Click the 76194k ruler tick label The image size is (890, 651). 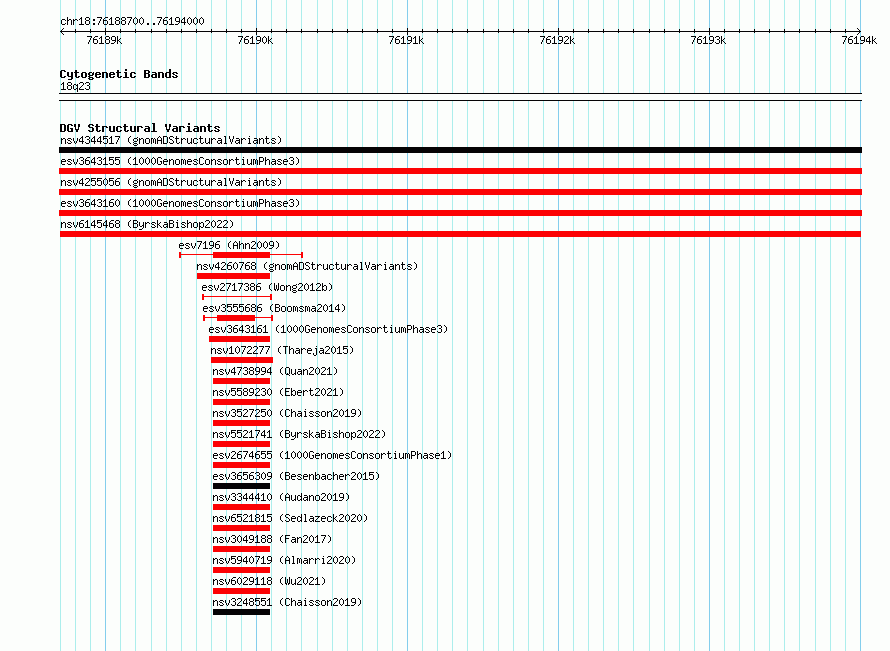pyautogui.click(x=859, y=40)
